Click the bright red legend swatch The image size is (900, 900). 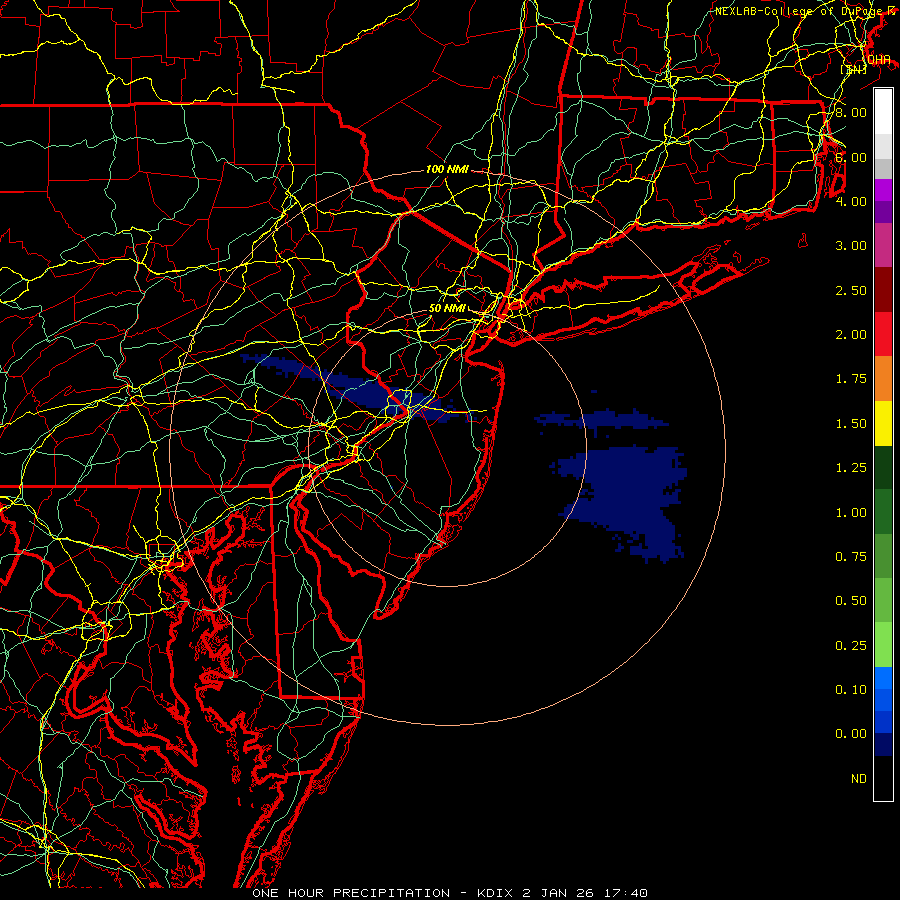[883, 334]
